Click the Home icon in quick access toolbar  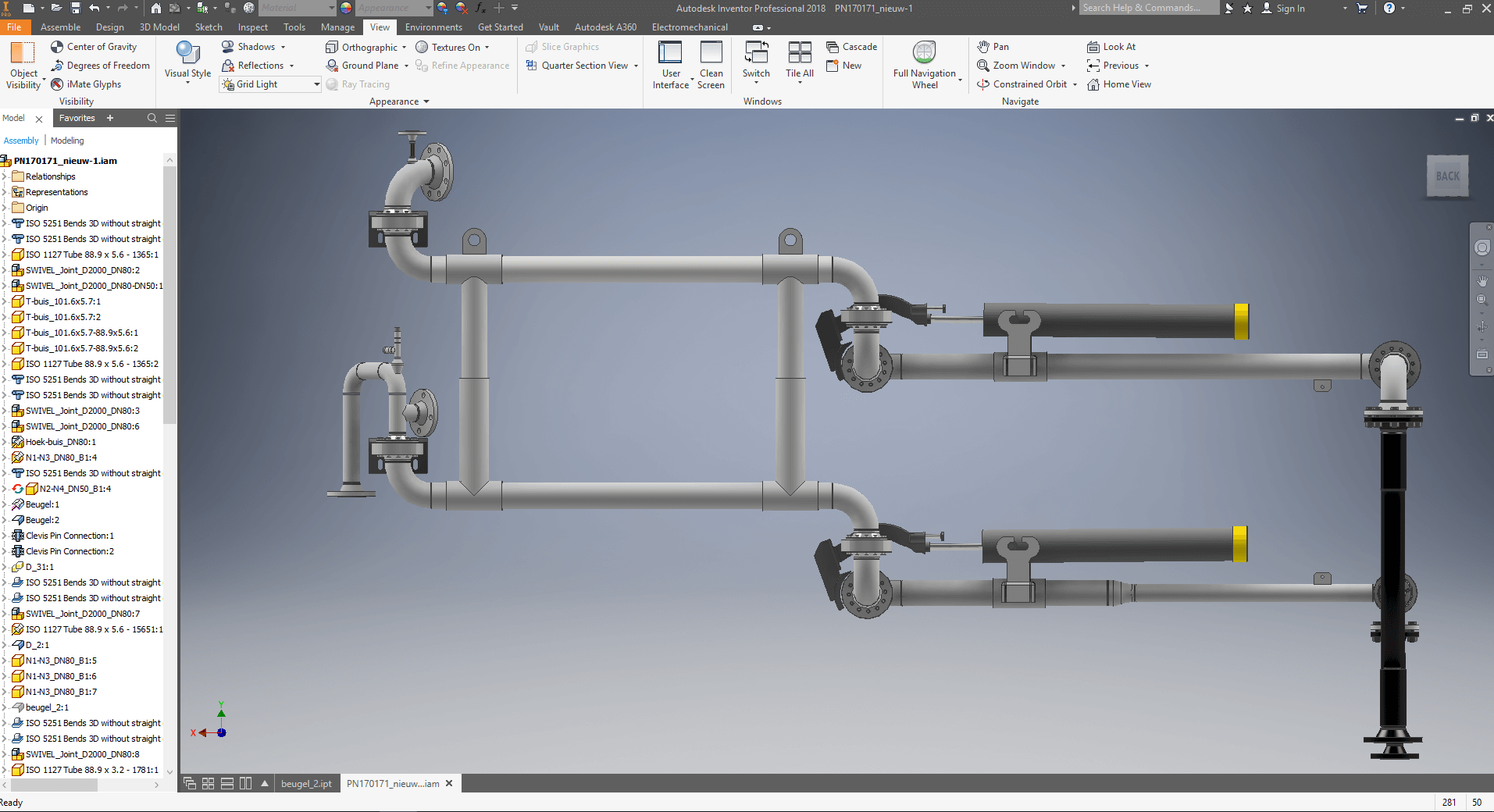(156, 8)
